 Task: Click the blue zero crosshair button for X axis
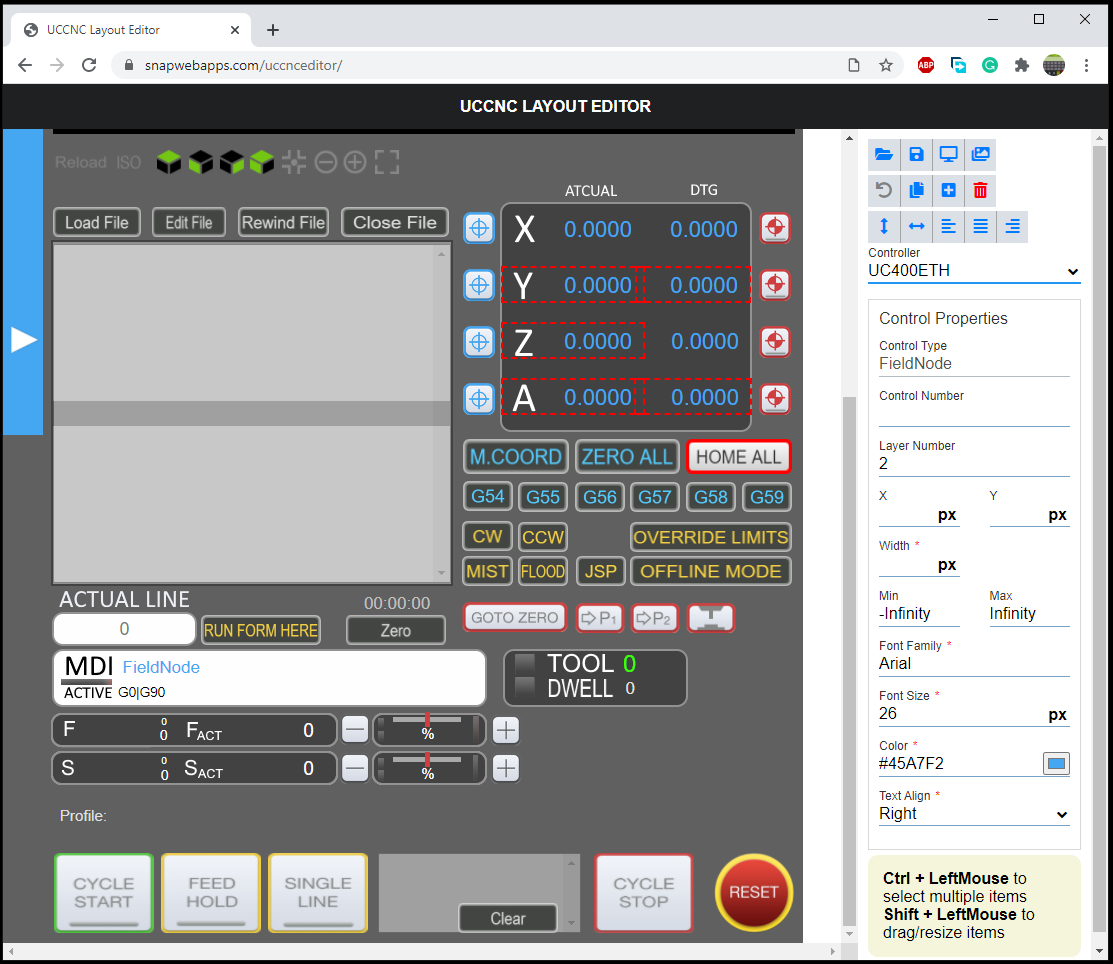tap(479, 229)
